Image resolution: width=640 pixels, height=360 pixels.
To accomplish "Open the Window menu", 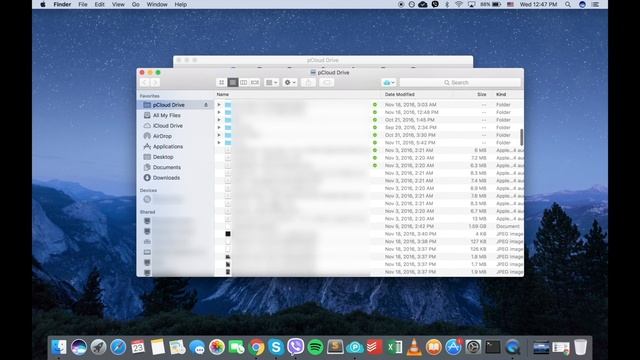I will pos(157,4).
